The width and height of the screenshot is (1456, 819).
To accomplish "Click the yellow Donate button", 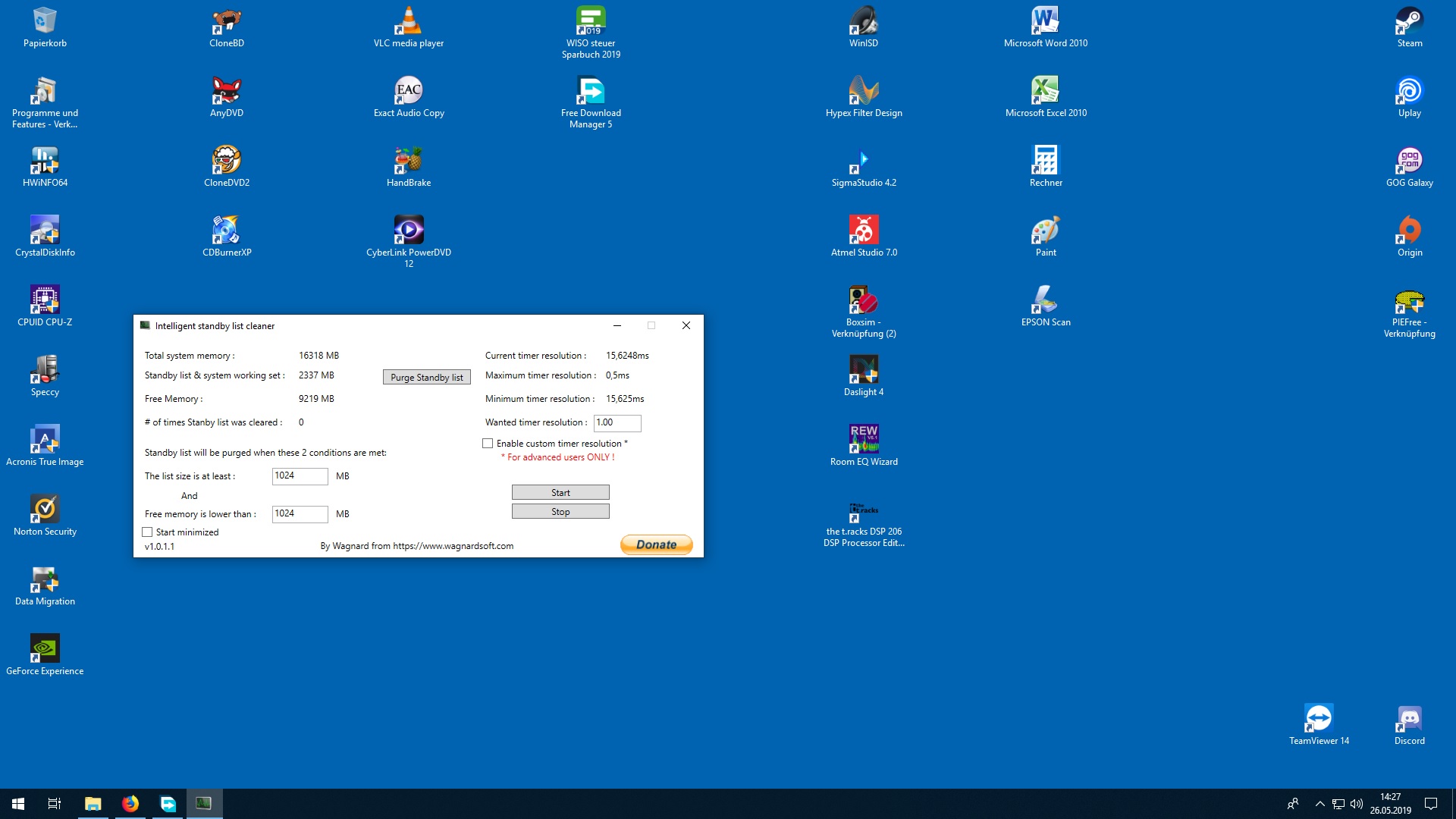I will tap(656, 544).
